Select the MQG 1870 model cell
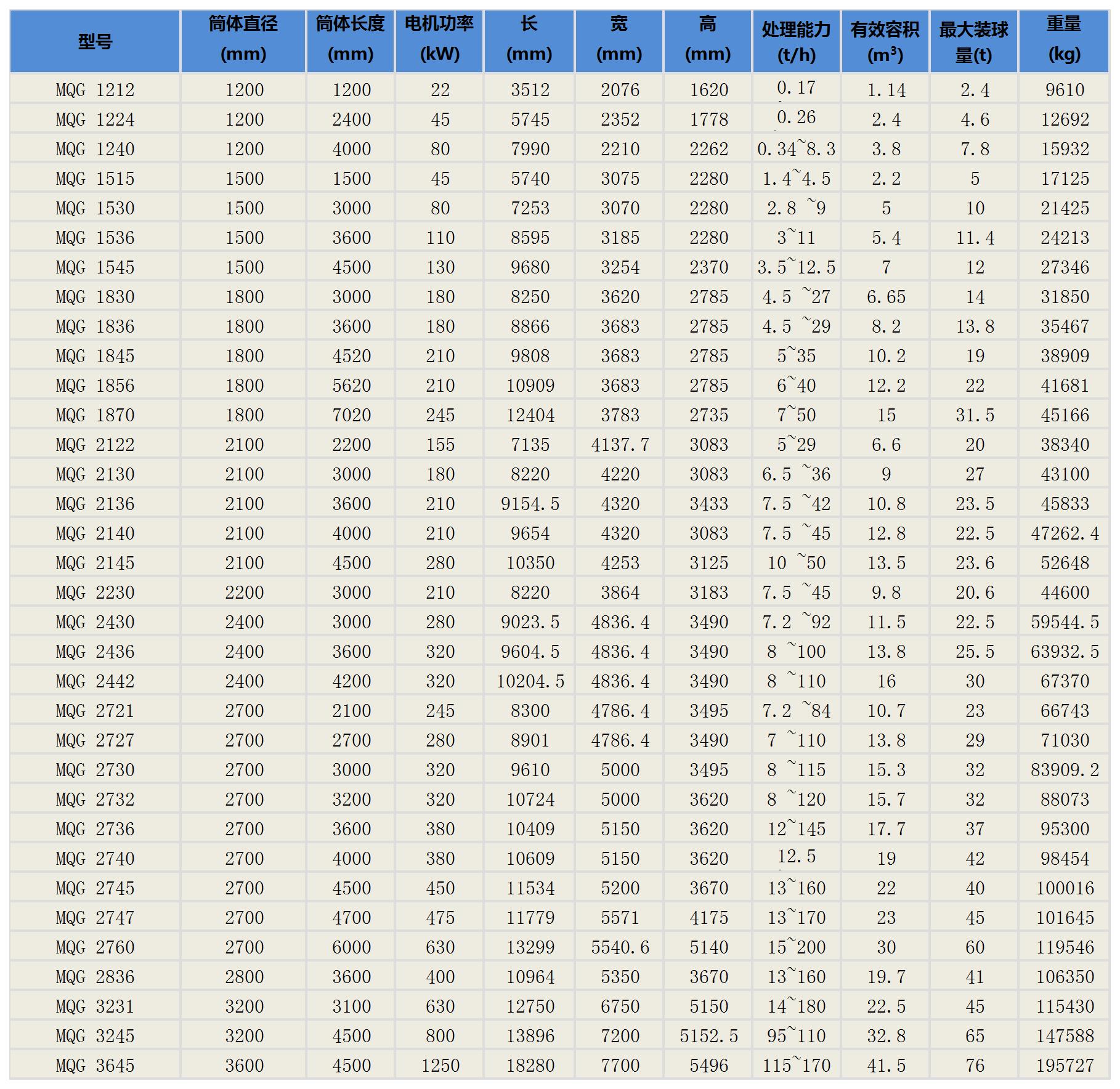This screenshot has width=1120, height=1089. coord(95,415)
